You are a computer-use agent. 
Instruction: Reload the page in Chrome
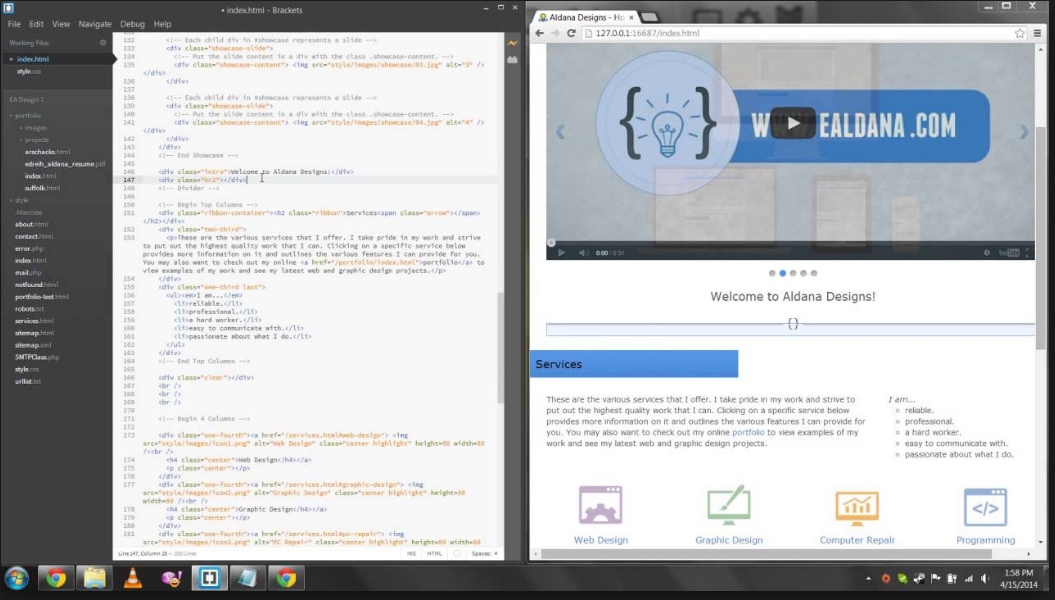(571, 33)
